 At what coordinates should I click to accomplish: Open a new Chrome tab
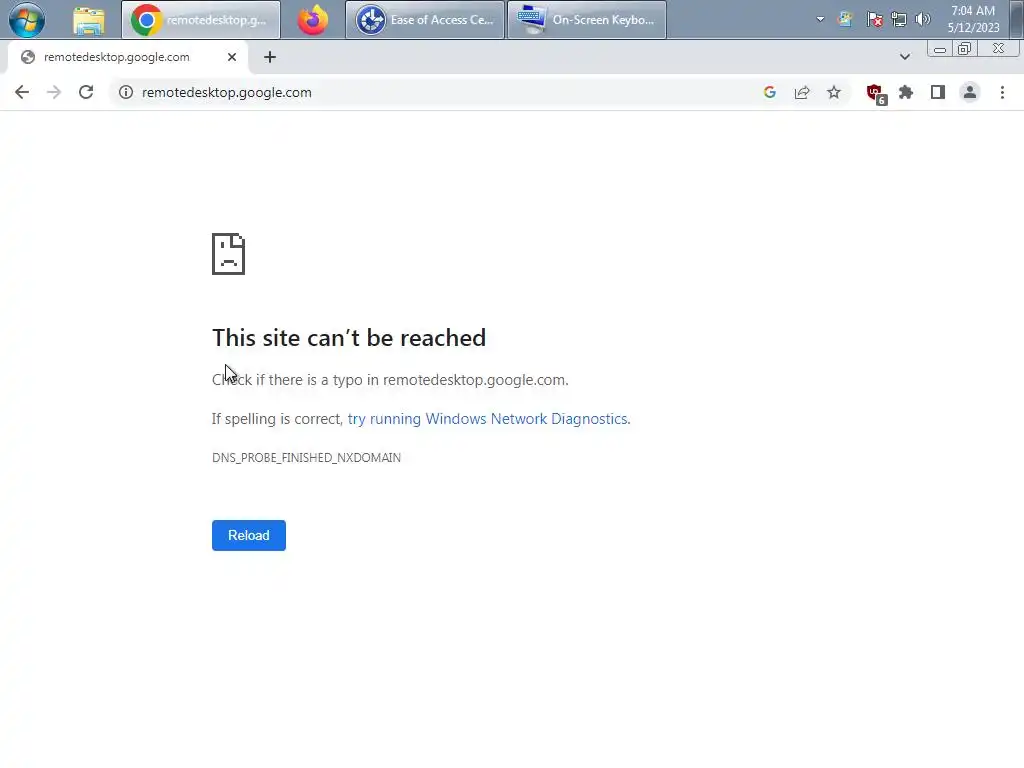pos(270,57)
